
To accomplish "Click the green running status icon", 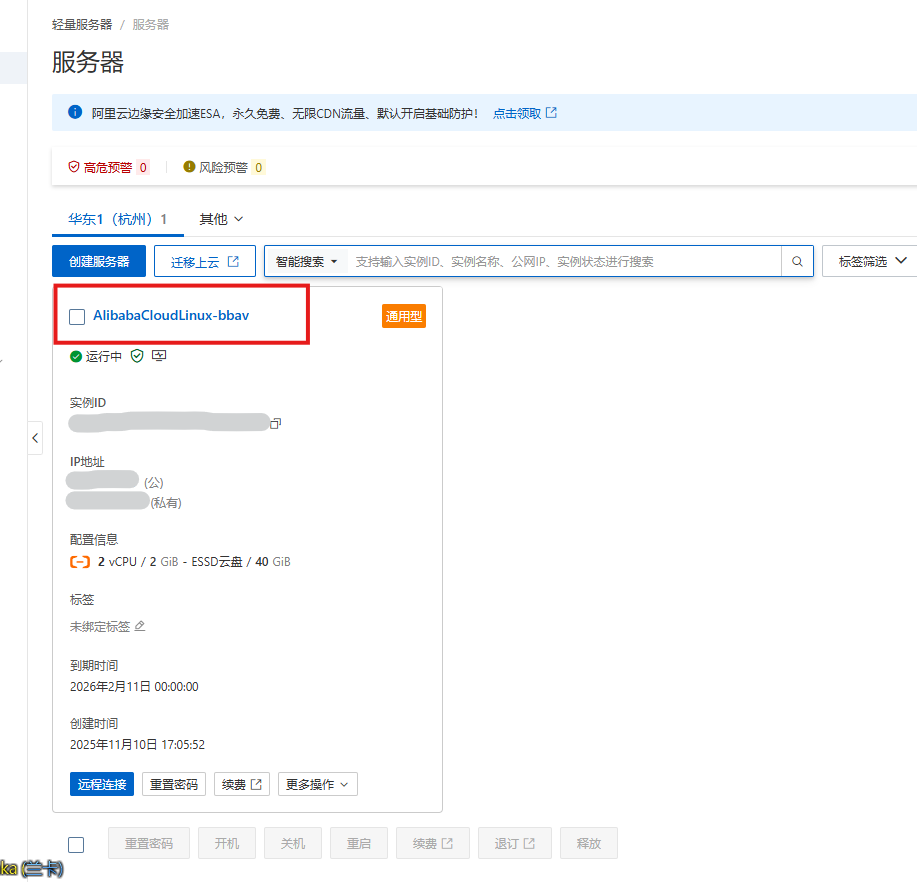I will point(76,357).
